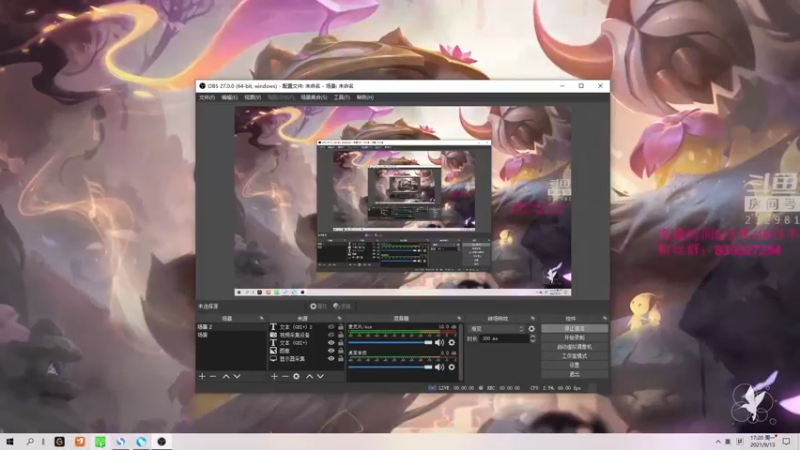Screen dimensions: 800x450
Task: Toggle visibility of 视频采集设备 source
Action: [331, 335]
